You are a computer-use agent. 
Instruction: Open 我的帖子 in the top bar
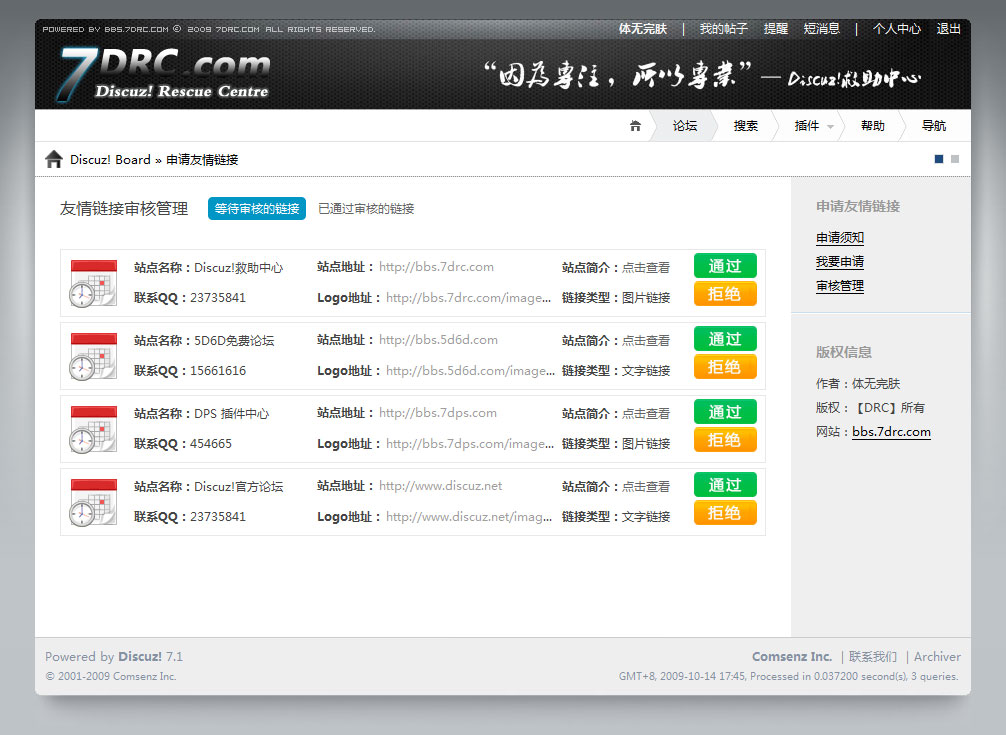click(724, 29)
